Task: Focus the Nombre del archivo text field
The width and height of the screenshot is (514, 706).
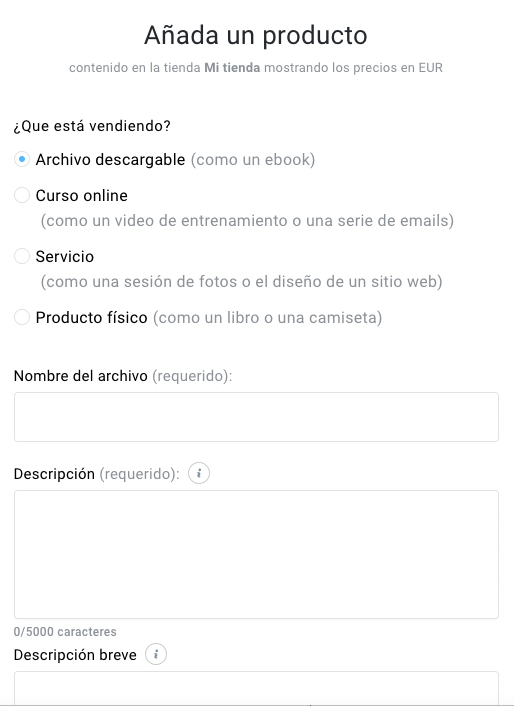Action: click(256, 417)
